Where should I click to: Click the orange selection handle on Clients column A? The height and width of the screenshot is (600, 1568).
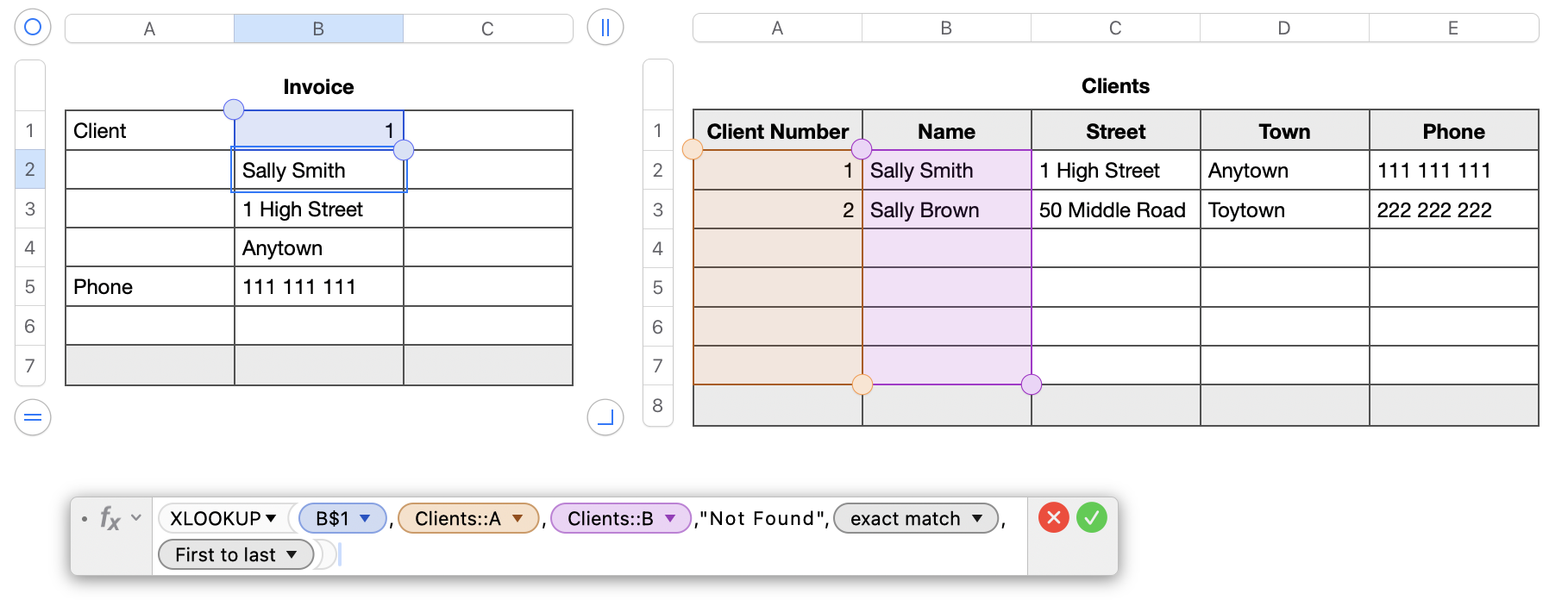pos(693,150)
